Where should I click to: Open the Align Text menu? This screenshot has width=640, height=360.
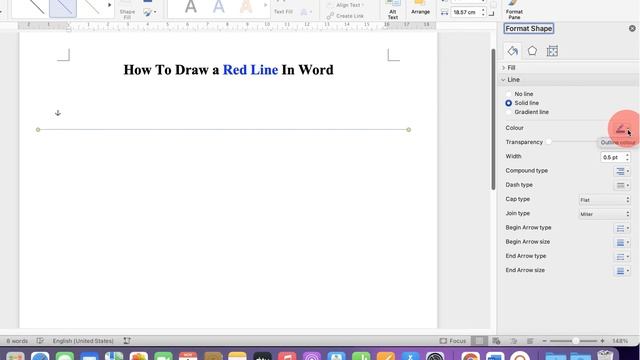pyautogui.click(x=346, y=5)
